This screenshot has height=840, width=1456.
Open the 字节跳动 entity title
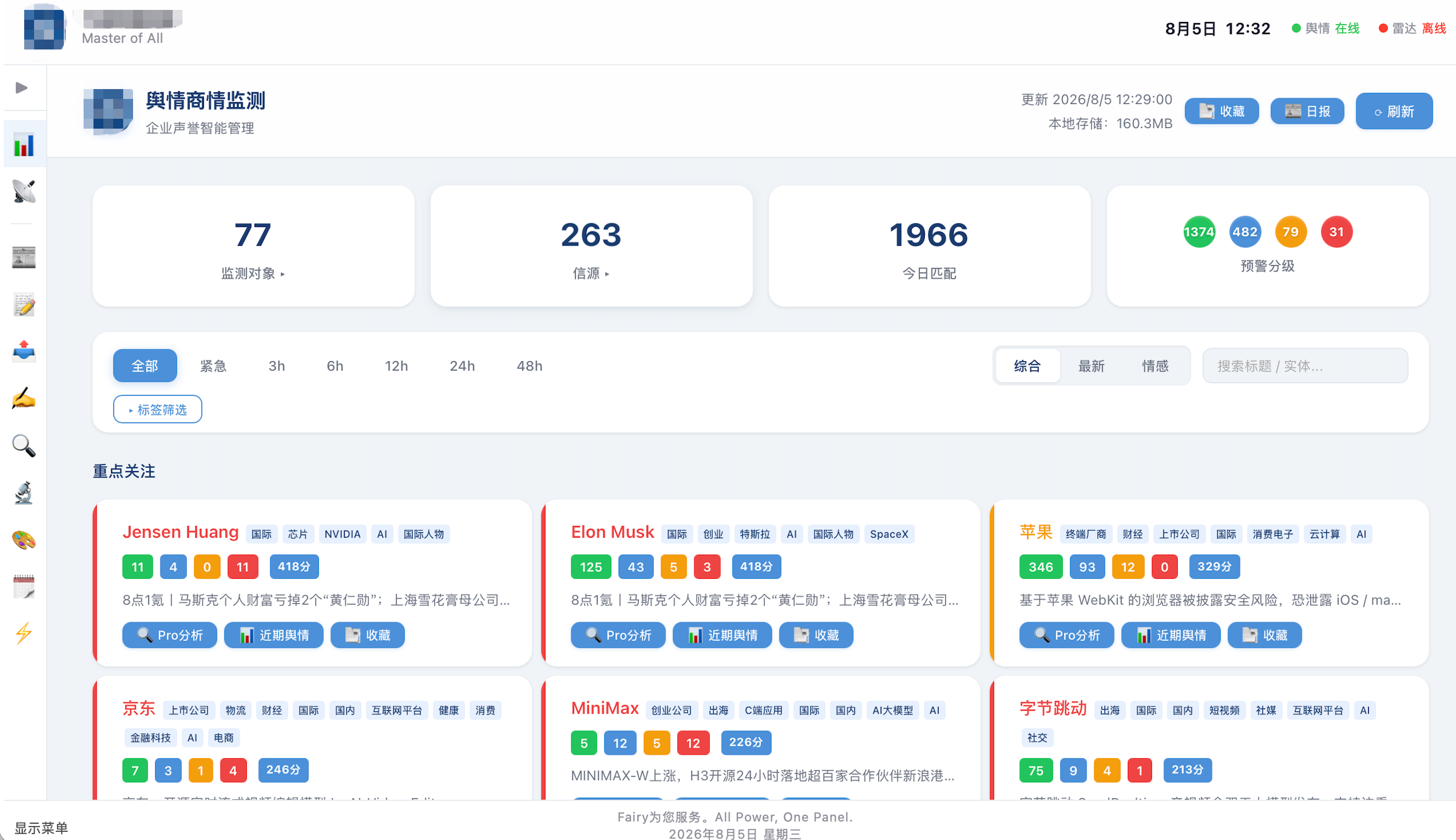[x=1054, y=709]
